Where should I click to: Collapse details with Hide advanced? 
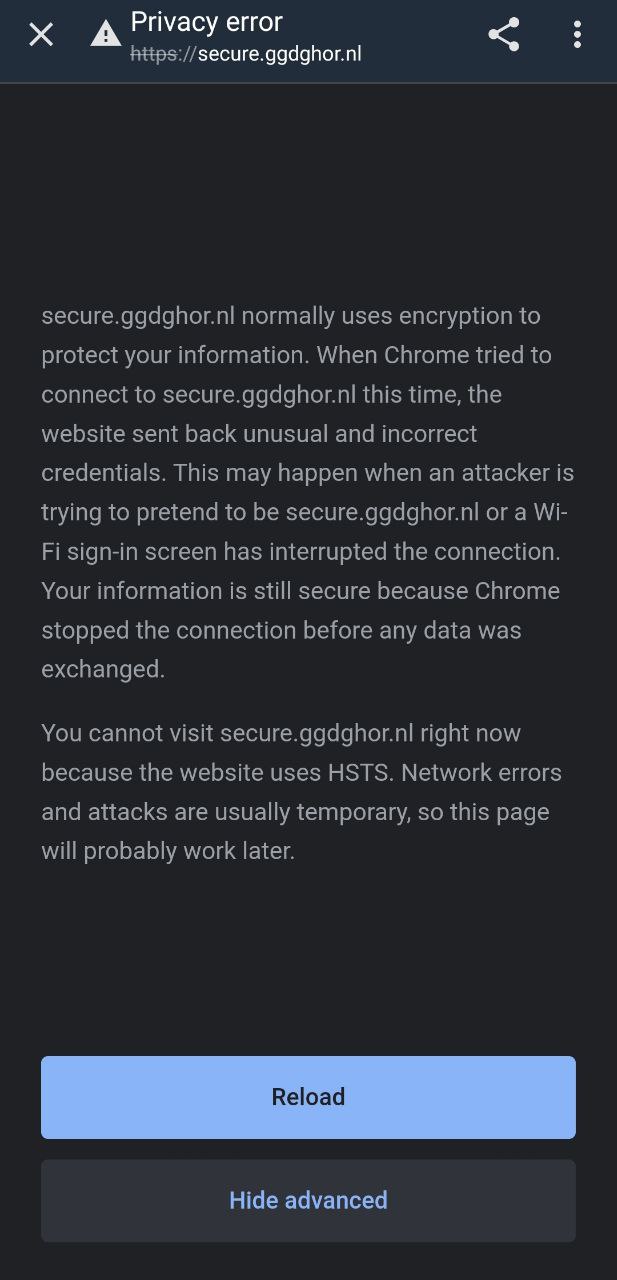(x=308, y=1200)
